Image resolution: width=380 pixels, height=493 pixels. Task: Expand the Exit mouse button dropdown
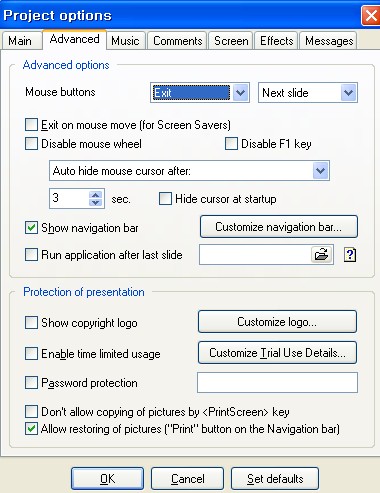(x=240, y=93)
